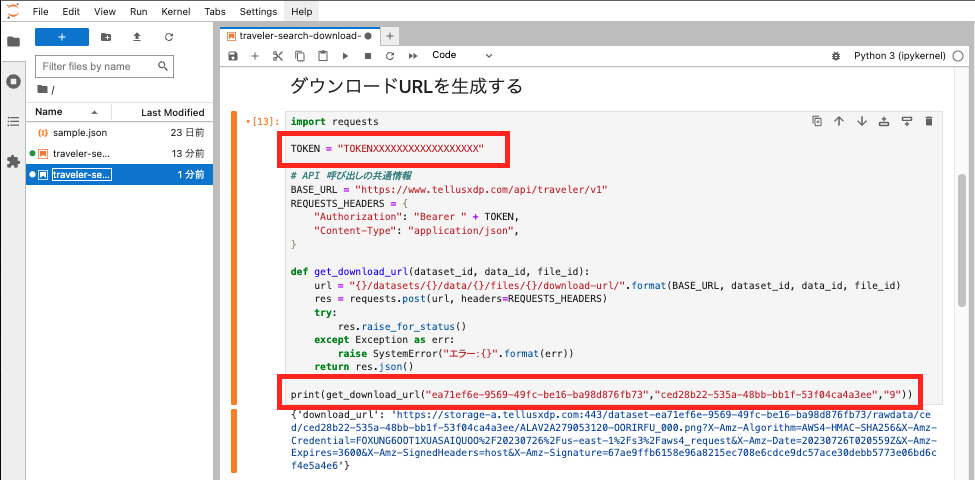This screenshot has height=480, width=975.
Task: Open the Settings menu
Action: [258, 11]
